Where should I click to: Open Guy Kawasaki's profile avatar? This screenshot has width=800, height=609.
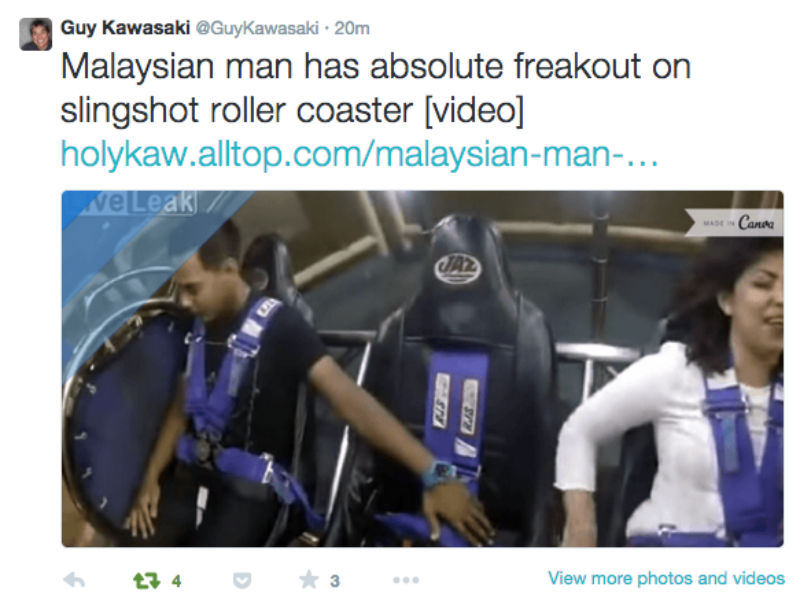click(36, 34)
